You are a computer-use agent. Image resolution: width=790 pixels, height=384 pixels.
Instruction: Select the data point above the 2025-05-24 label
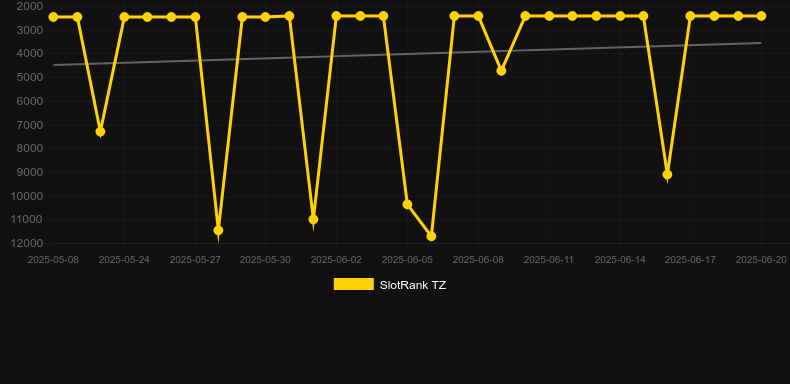coord(124,17)
